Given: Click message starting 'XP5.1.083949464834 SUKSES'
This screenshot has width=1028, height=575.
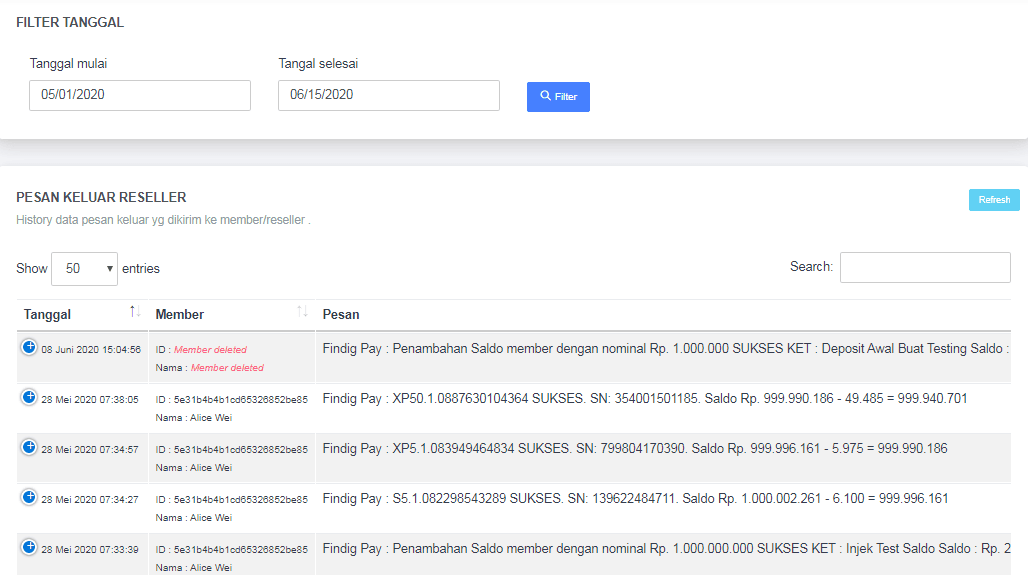Looking at the screenshot, I should pos(635,448).
